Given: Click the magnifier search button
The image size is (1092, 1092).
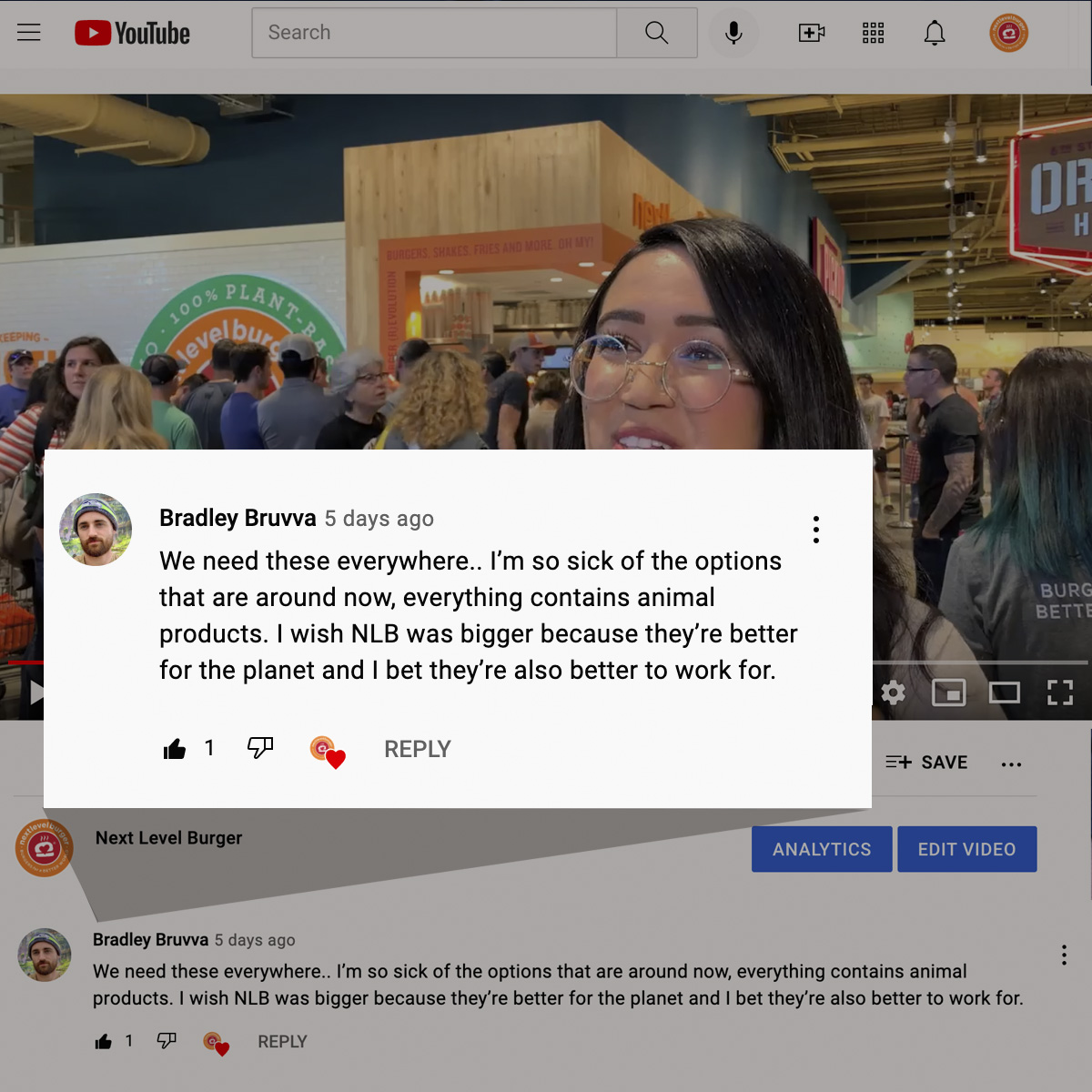Looking at the screenshot, I should pyautogui.click(x=657, y=33).
